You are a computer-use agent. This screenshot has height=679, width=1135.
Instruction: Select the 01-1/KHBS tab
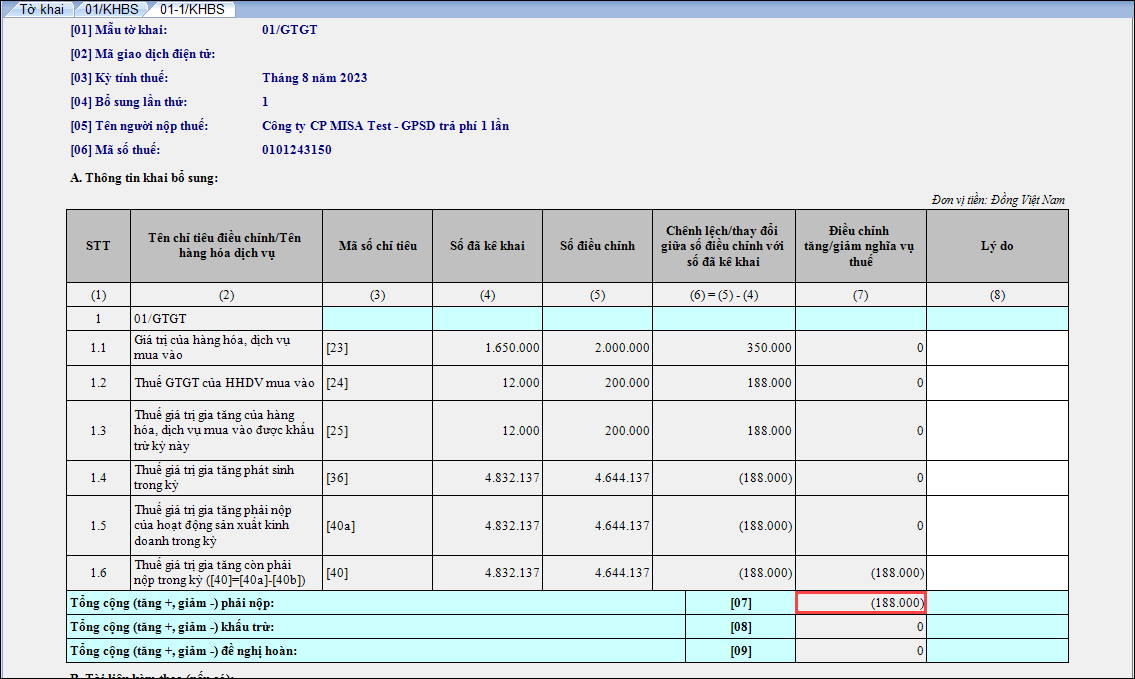(x=192, y=10)
